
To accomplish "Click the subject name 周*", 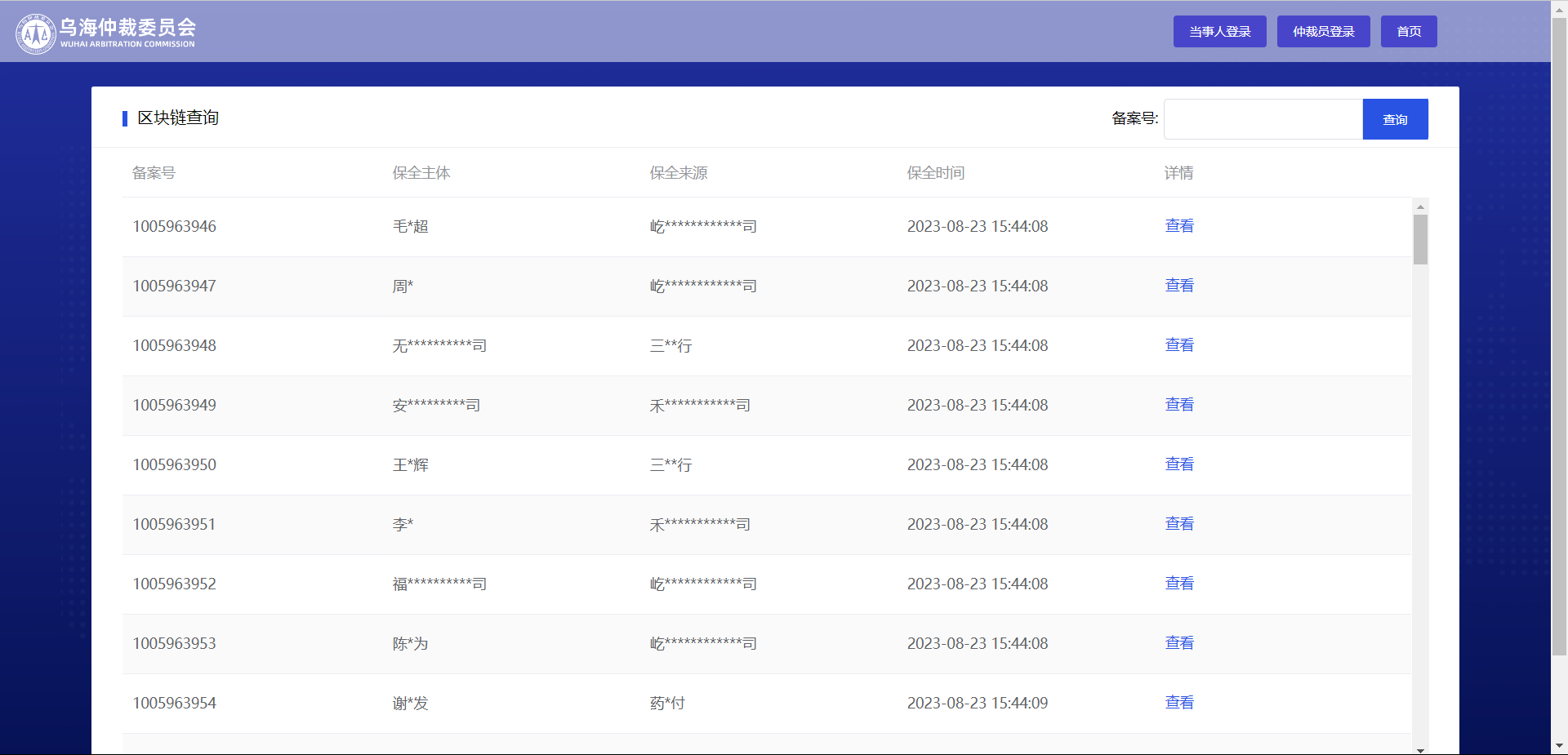I will pyautogui.click(x=403, y=286).
